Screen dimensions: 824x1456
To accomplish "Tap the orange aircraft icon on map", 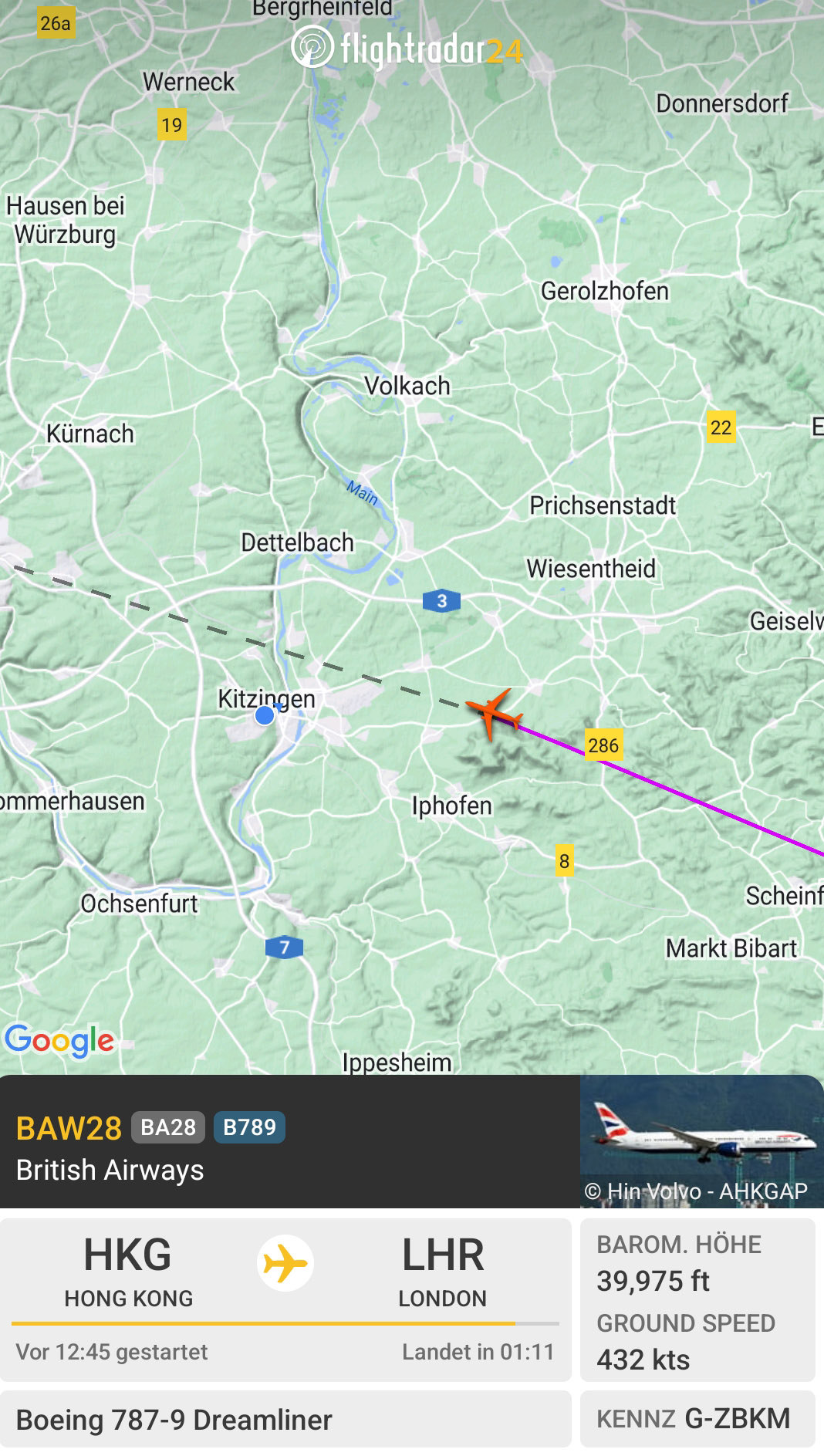I will [493, 713].
